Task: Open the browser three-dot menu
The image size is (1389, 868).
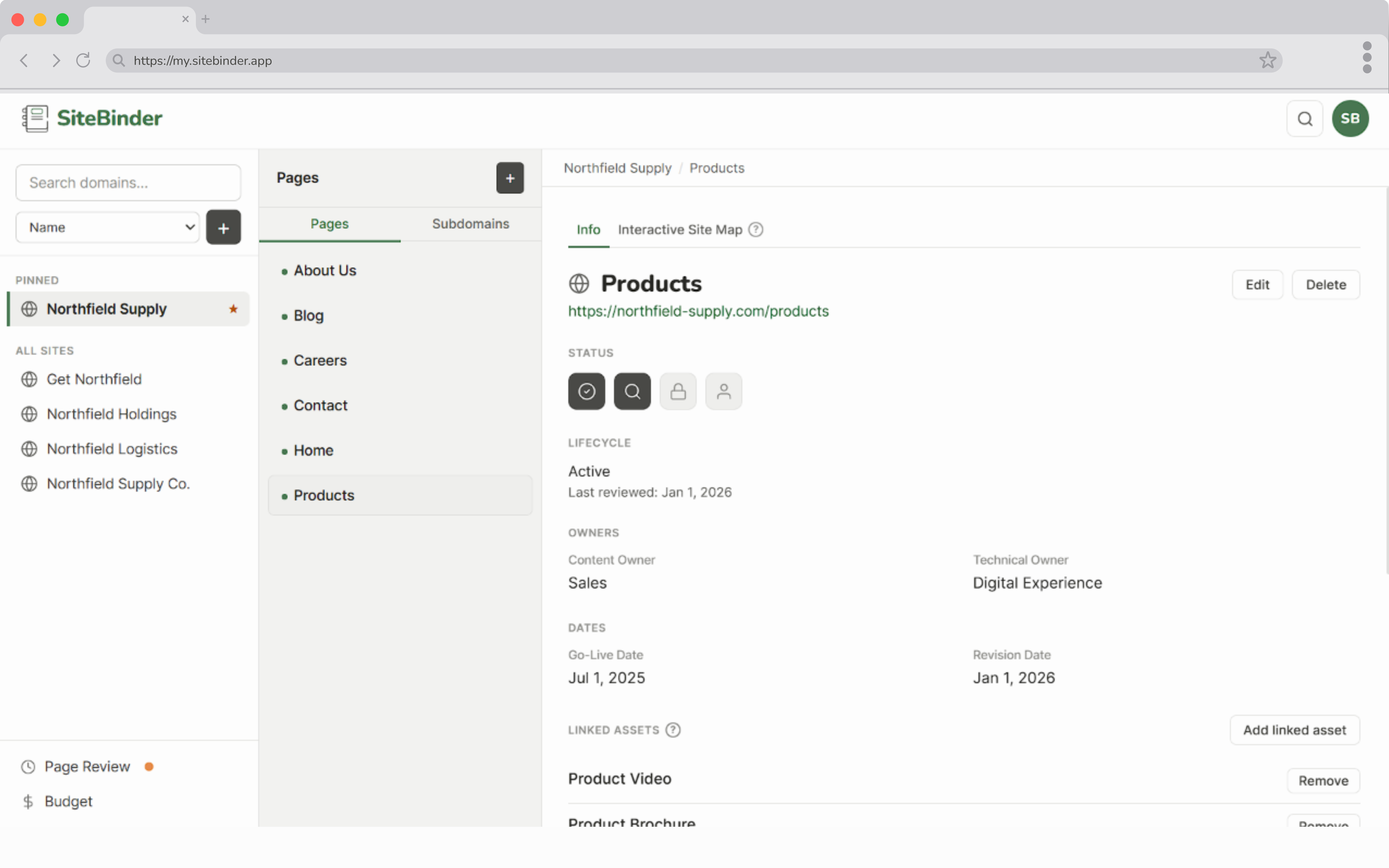Action: pos(1367,57)
